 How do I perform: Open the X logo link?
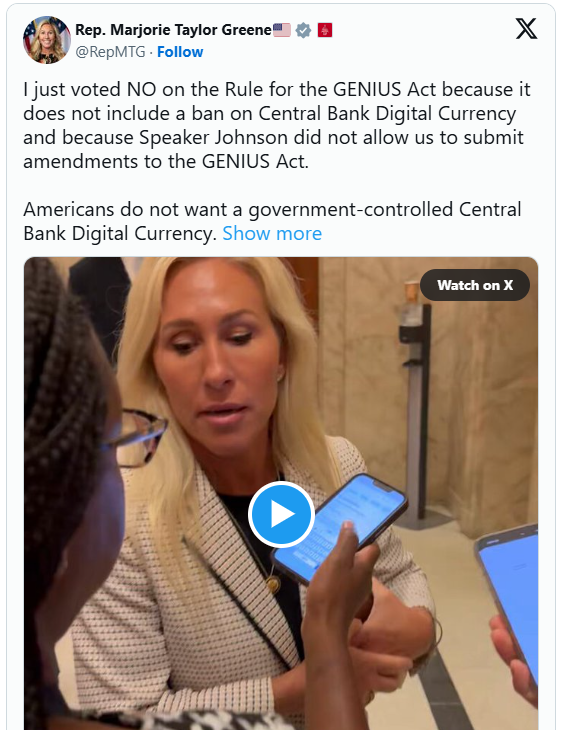pyautogui.click(x=526, y=29)
